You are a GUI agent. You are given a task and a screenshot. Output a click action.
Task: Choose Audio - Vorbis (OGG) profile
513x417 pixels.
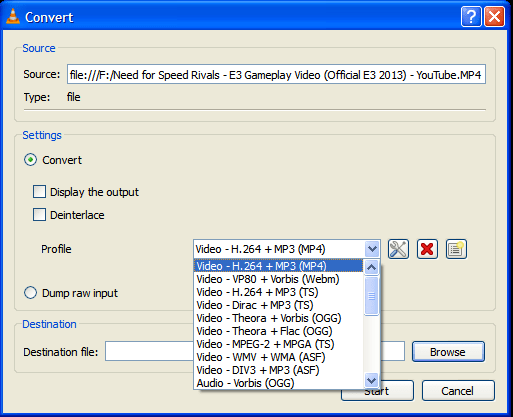[279, 383]
